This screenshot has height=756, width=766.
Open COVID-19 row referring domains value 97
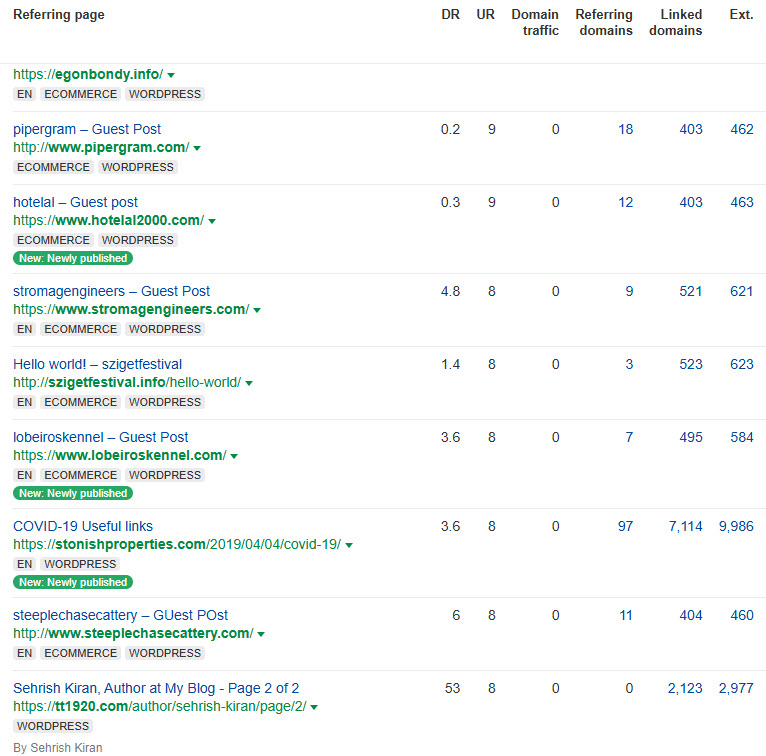[x=625, y=526]
